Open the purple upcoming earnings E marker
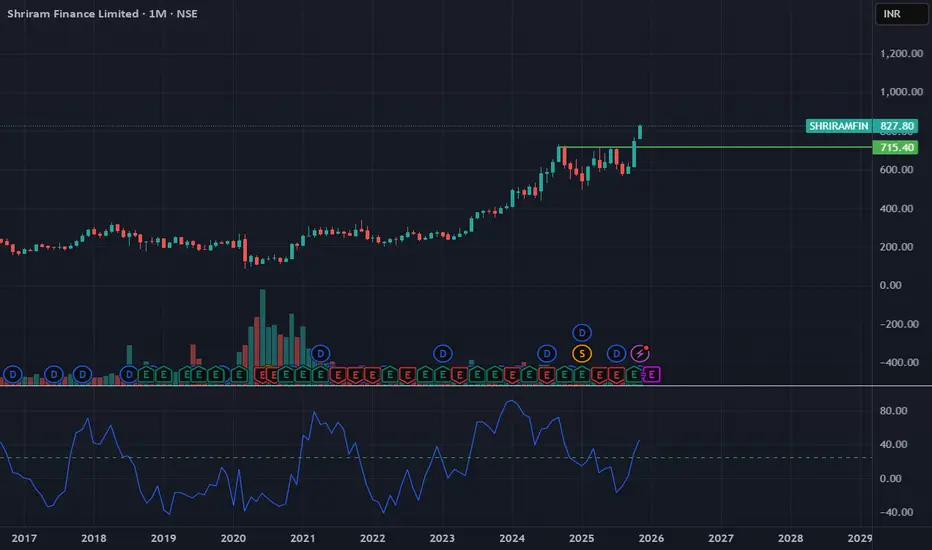 (x=651, y=375)
